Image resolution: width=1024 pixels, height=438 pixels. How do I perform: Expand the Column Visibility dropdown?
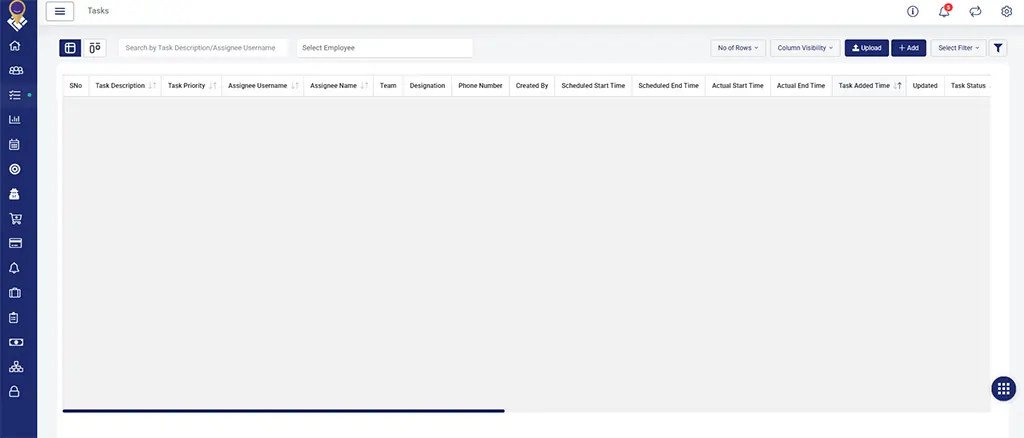[805, 48]
